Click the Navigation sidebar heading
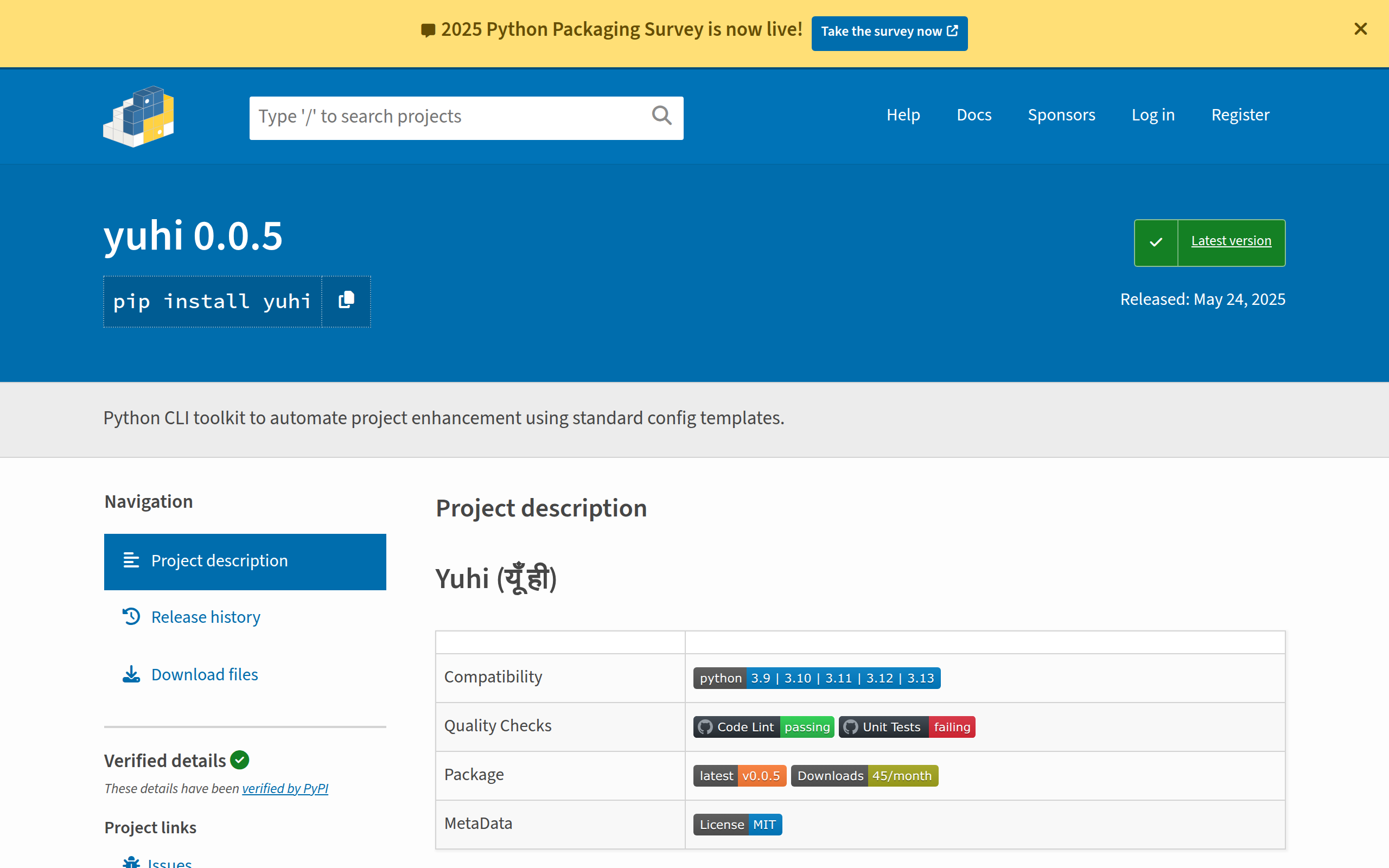Image resolution: width=1389 pixels, height=868 pixels. pyautogui.click(x=149, y=501)
